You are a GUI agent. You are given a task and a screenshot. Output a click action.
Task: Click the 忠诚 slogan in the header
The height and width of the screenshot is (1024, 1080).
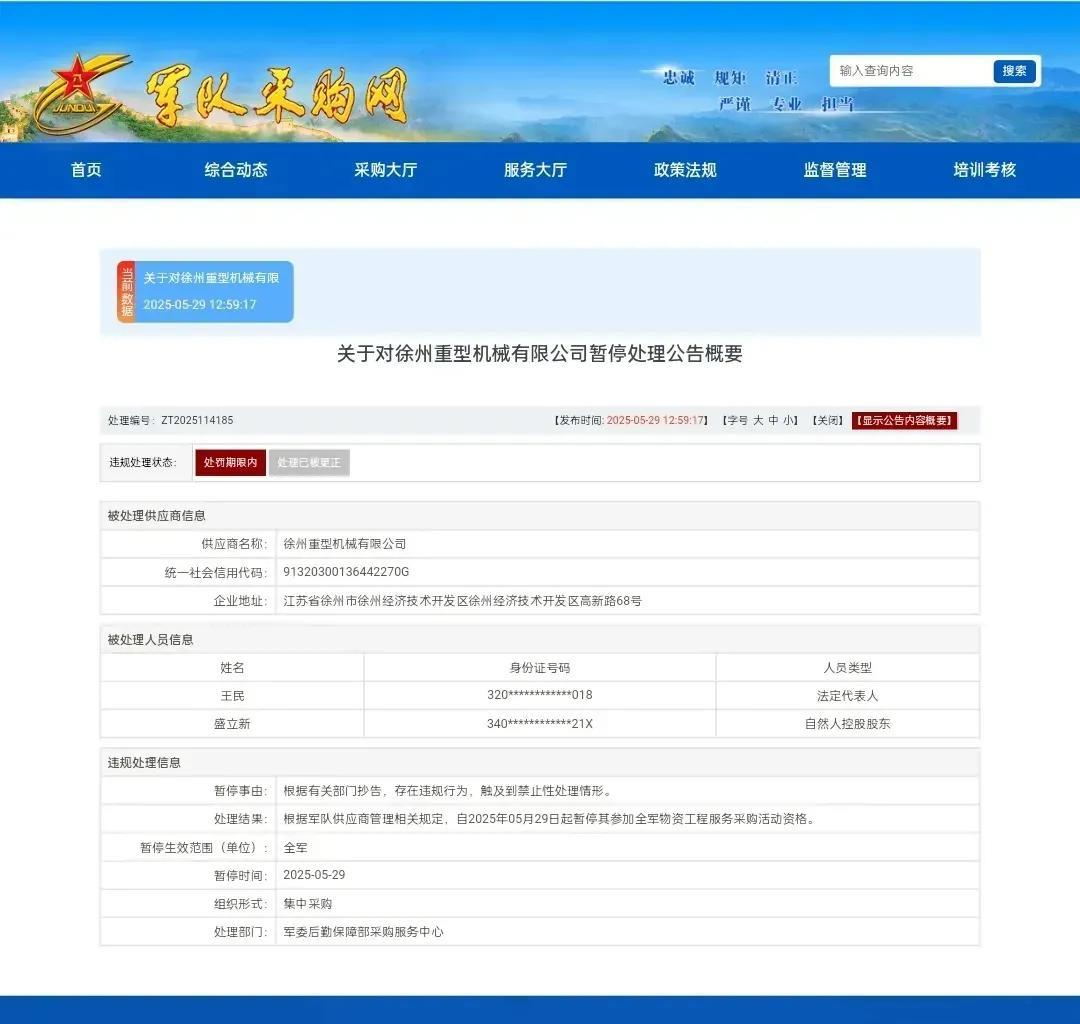pyautogui.click(x=679, y=78)
